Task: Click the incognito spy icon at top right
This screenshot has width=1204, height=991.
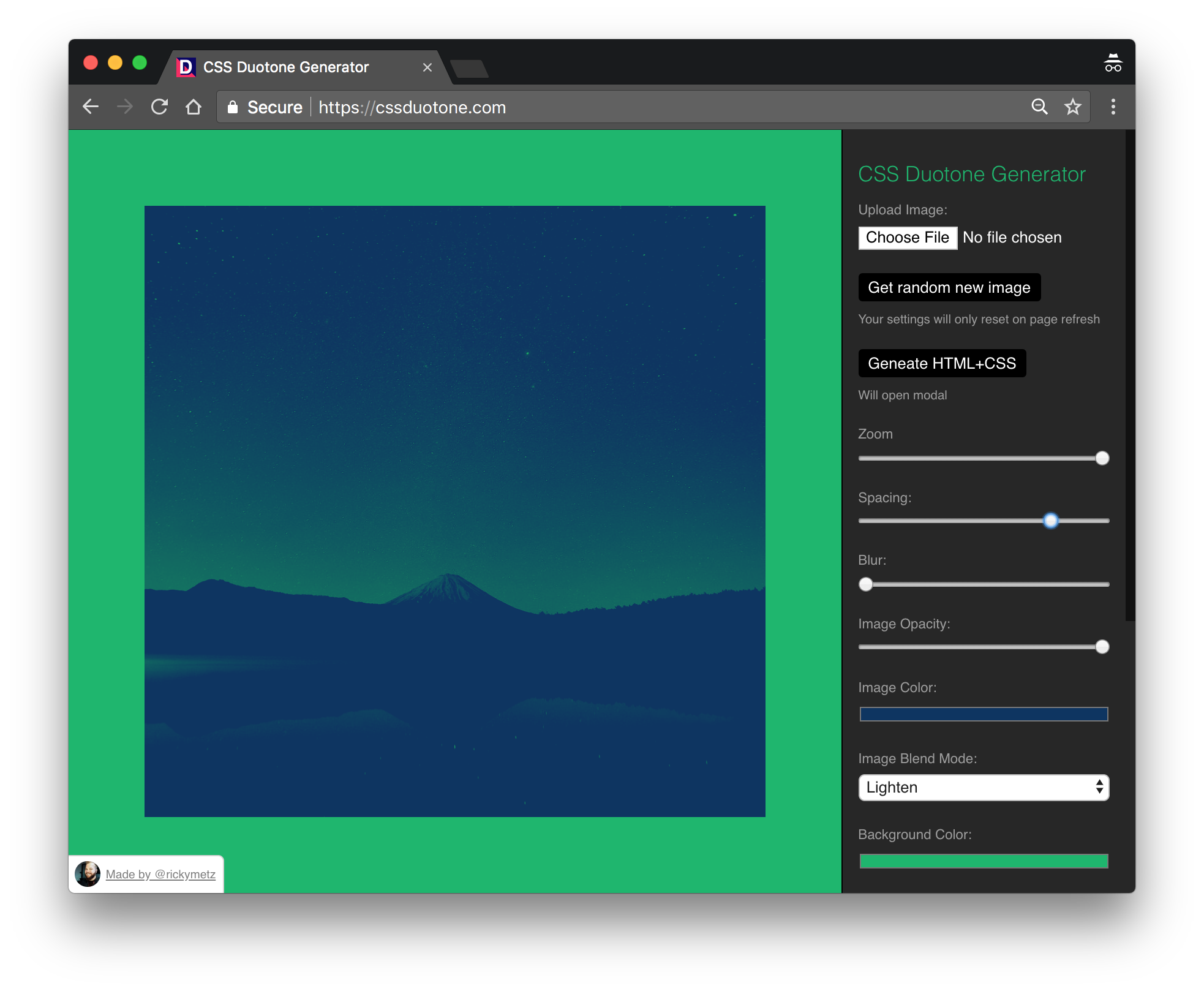Action: [x=1113, y=62]
